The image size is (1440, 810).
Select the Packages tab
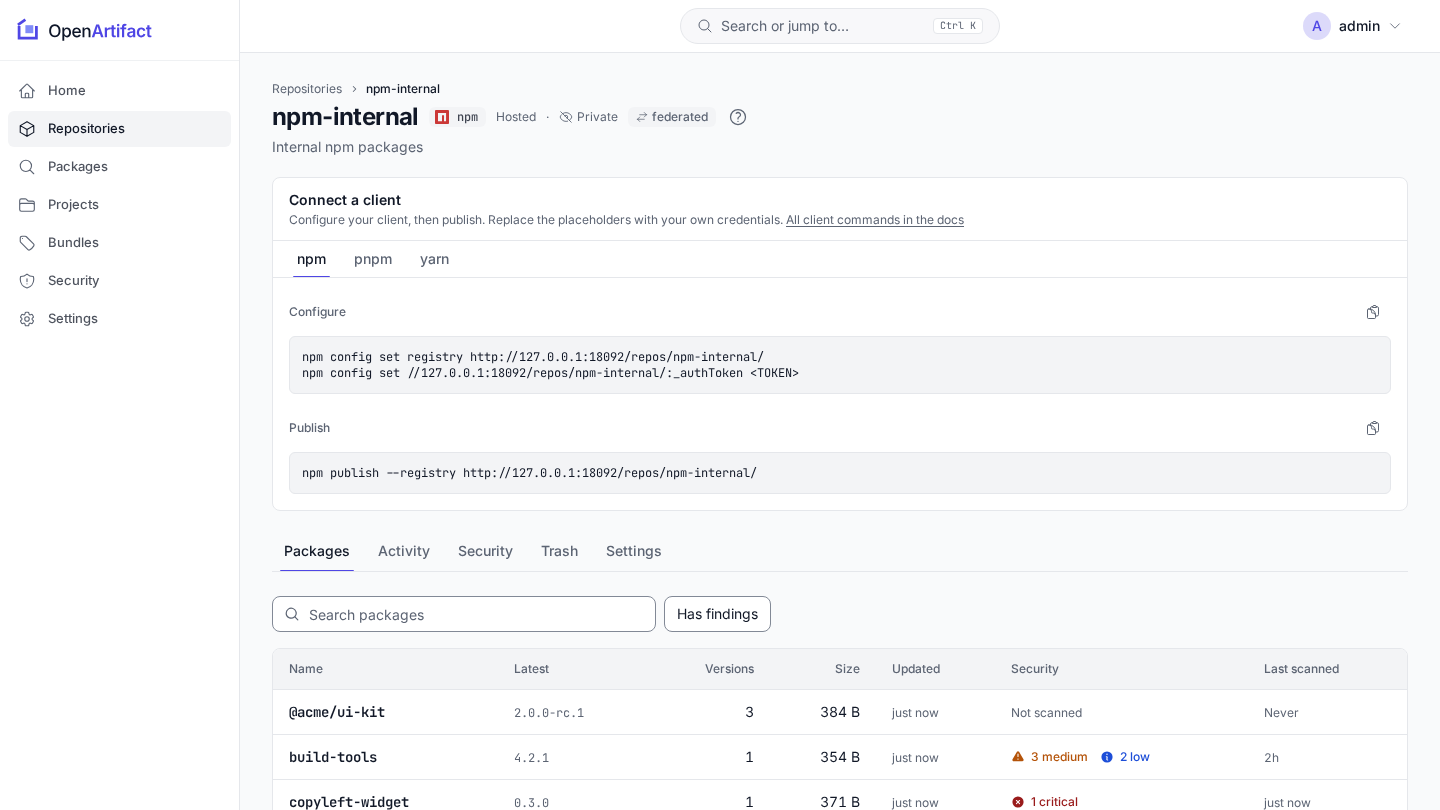(x=317, y=551)
